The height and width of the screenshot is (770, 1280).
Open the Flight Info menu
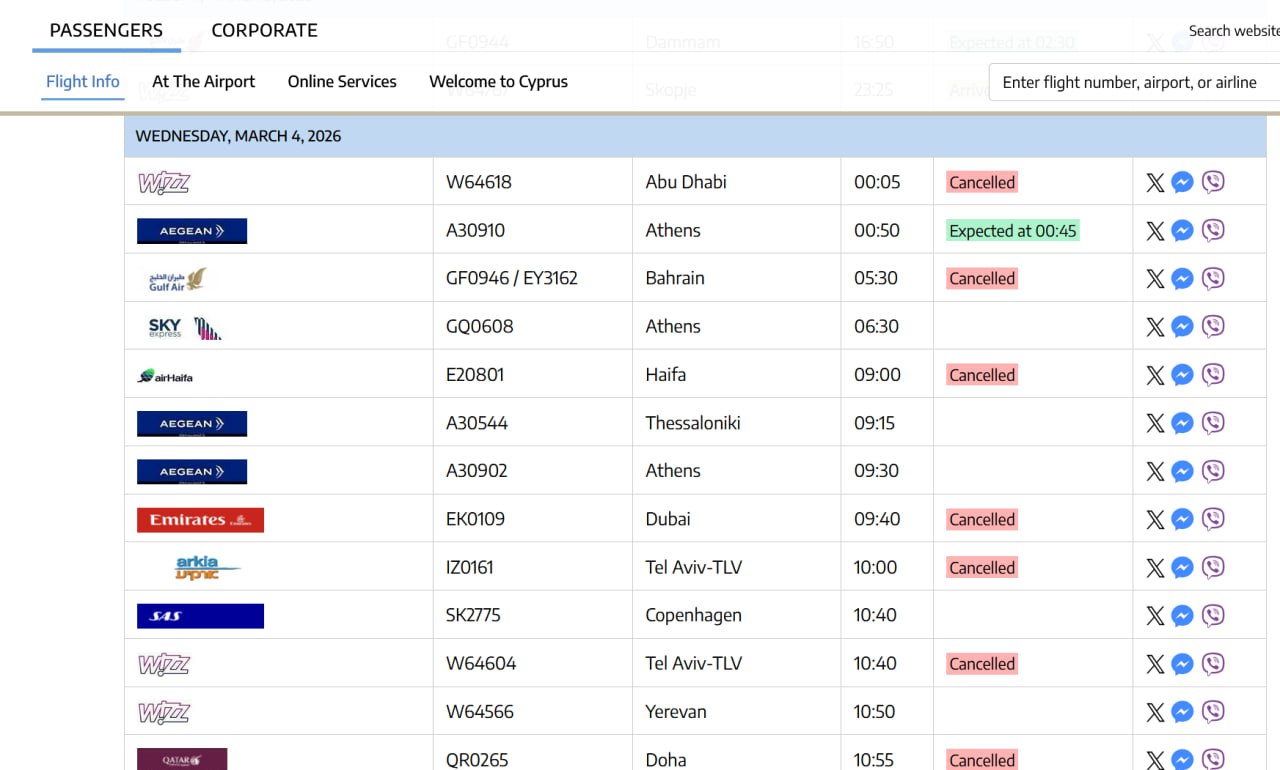tap(83, 82)
